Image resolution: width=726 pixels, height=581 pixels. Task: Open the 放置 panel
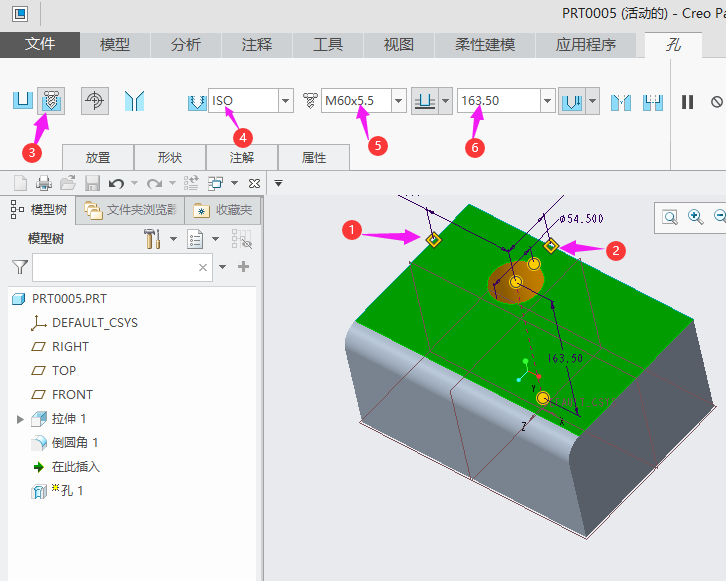coord(98,157)
